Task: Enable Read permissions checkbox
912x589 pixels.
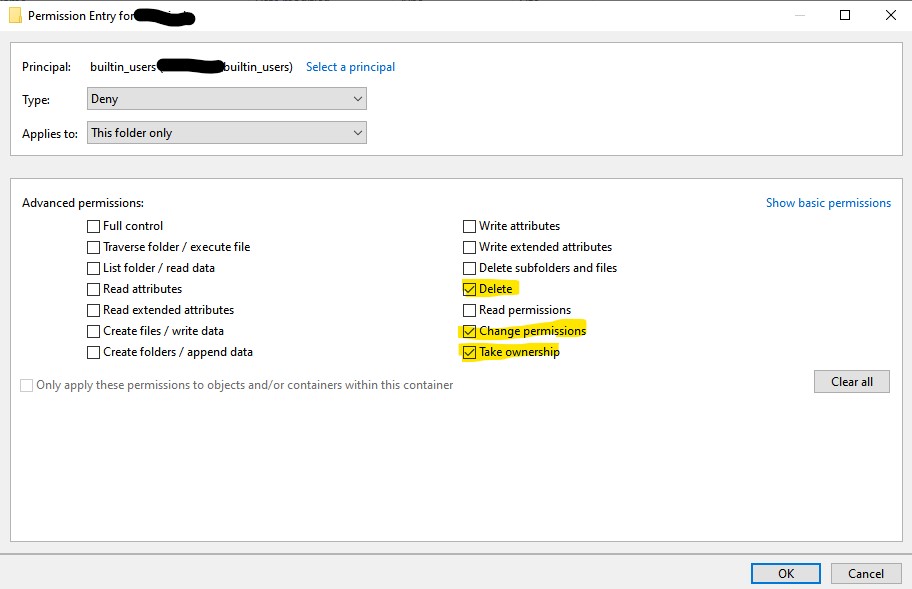Action: click(x=469, y=310)
